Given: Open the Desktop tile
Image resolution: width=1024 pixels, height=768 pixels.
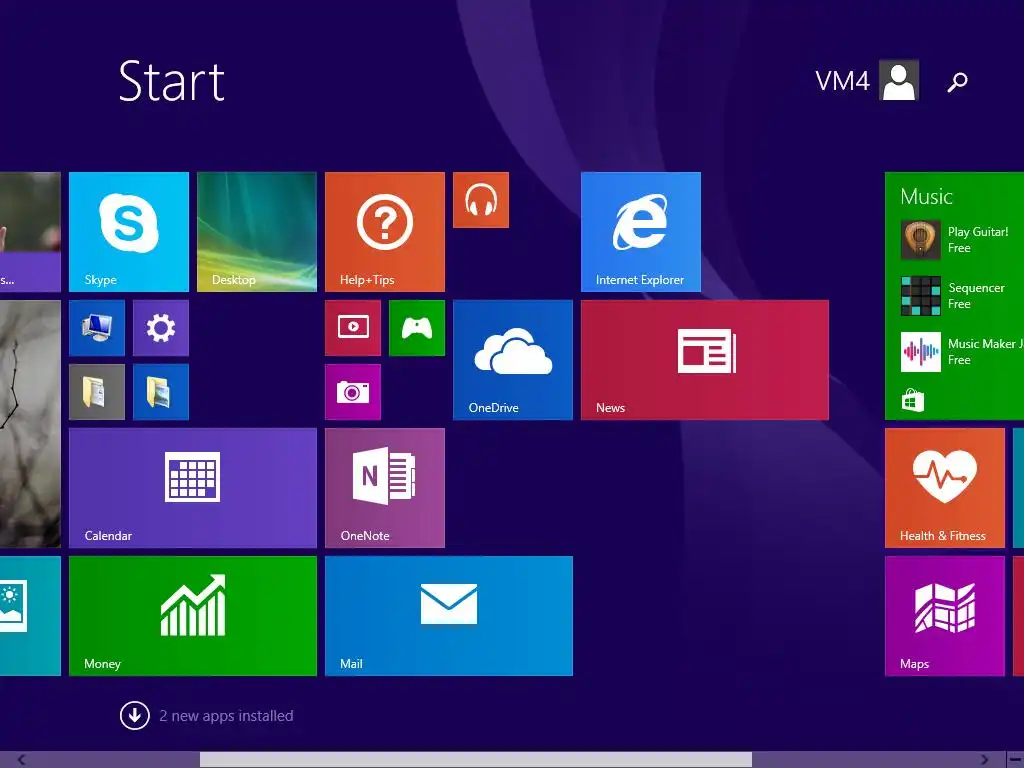Looking at the screenshot, I should 257,232.
